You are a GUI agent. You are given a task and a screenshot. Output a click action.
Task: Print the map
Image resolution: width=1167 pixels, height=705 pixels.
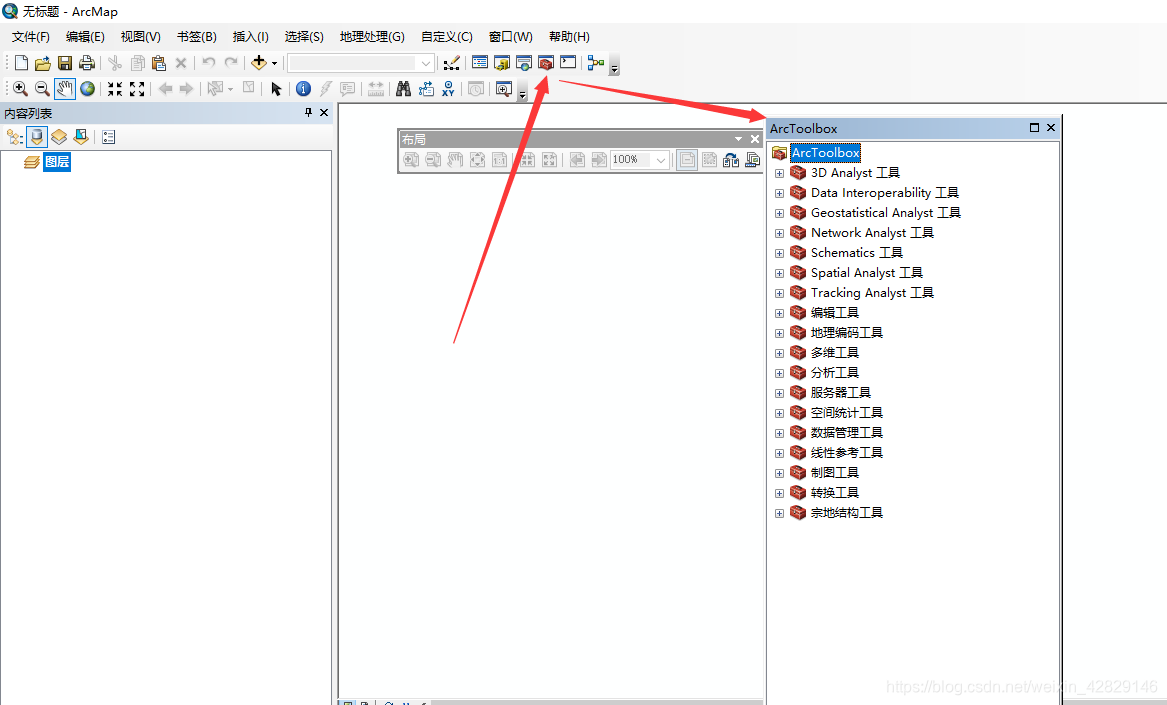pyautogui.click(x=86, y=63)
